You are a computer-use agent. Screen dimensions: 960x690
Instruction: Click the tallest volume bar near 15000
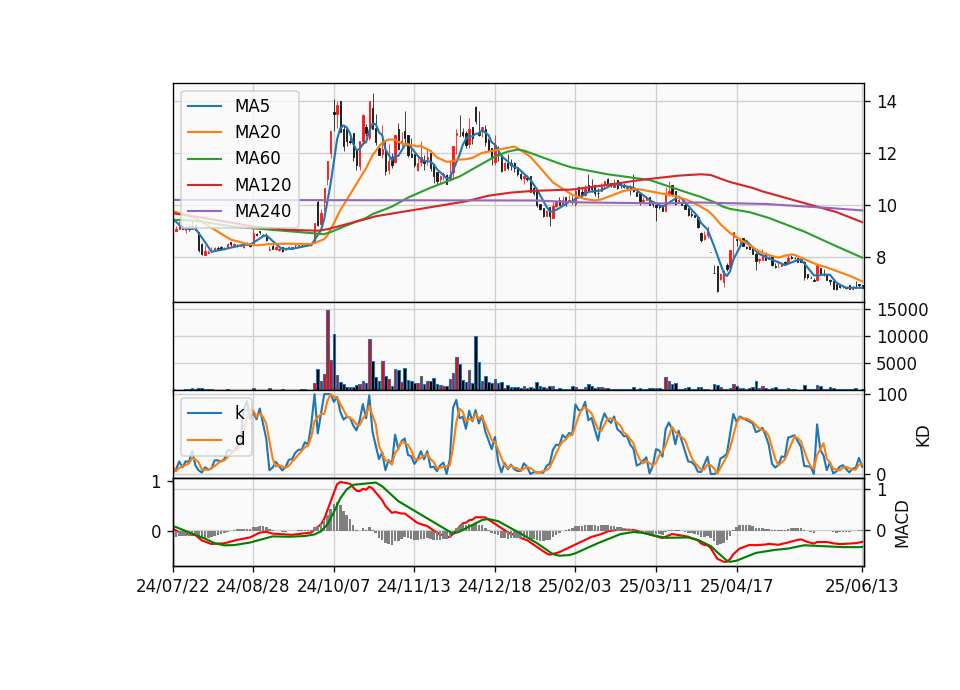[x=328, y=350]
